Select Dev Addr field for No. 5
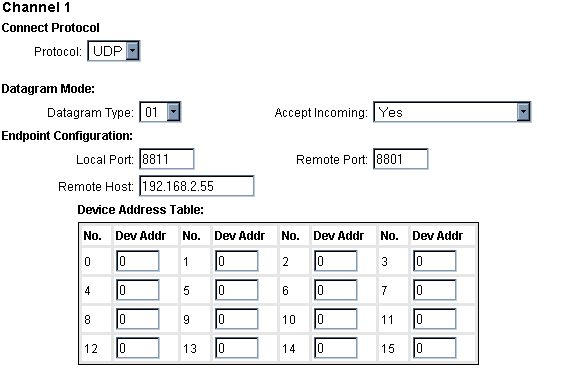This screenshot has width=566, height=376. tap(237, 290)
